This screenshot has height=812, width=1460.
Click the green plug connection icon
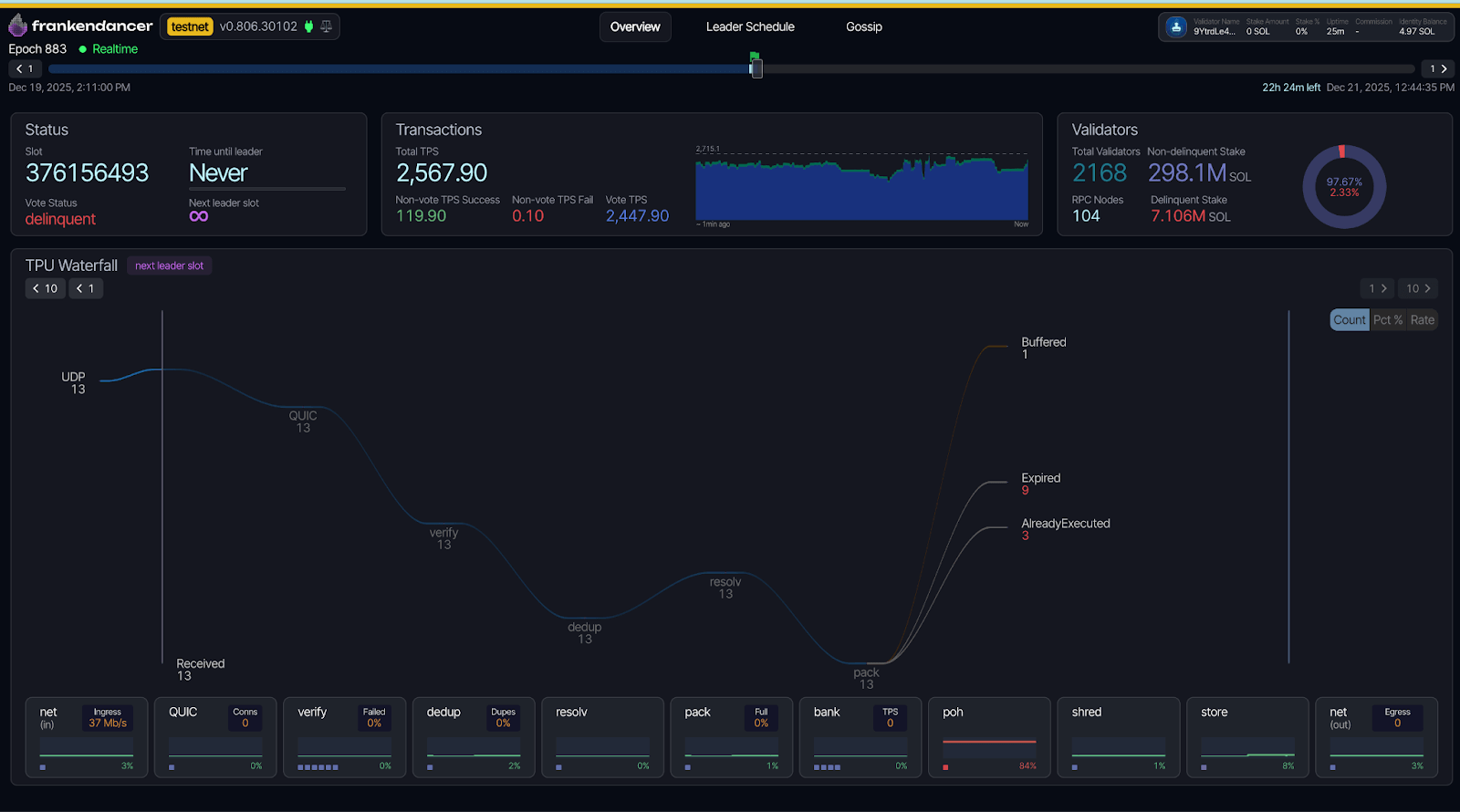pyautogui.click(x=308, y=26)
